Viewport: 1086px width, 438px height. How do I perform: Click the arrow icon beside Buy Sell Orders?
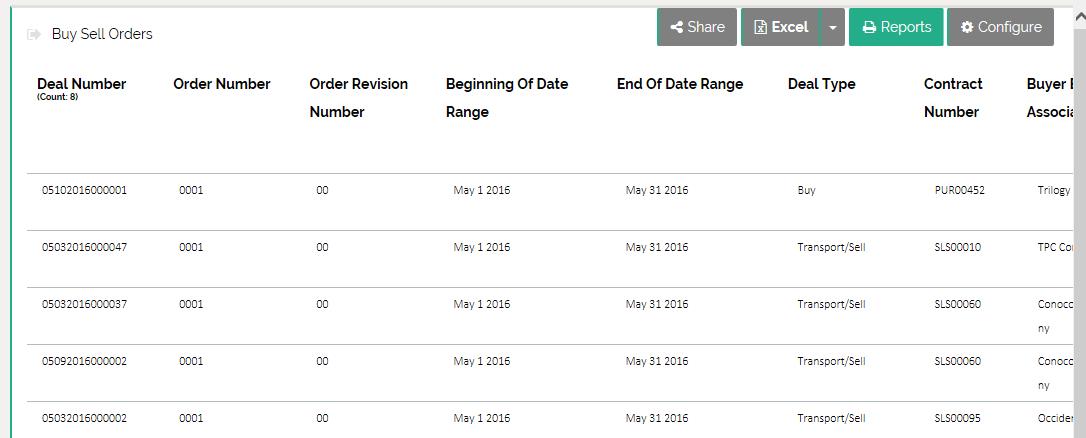tap(34, 34)
